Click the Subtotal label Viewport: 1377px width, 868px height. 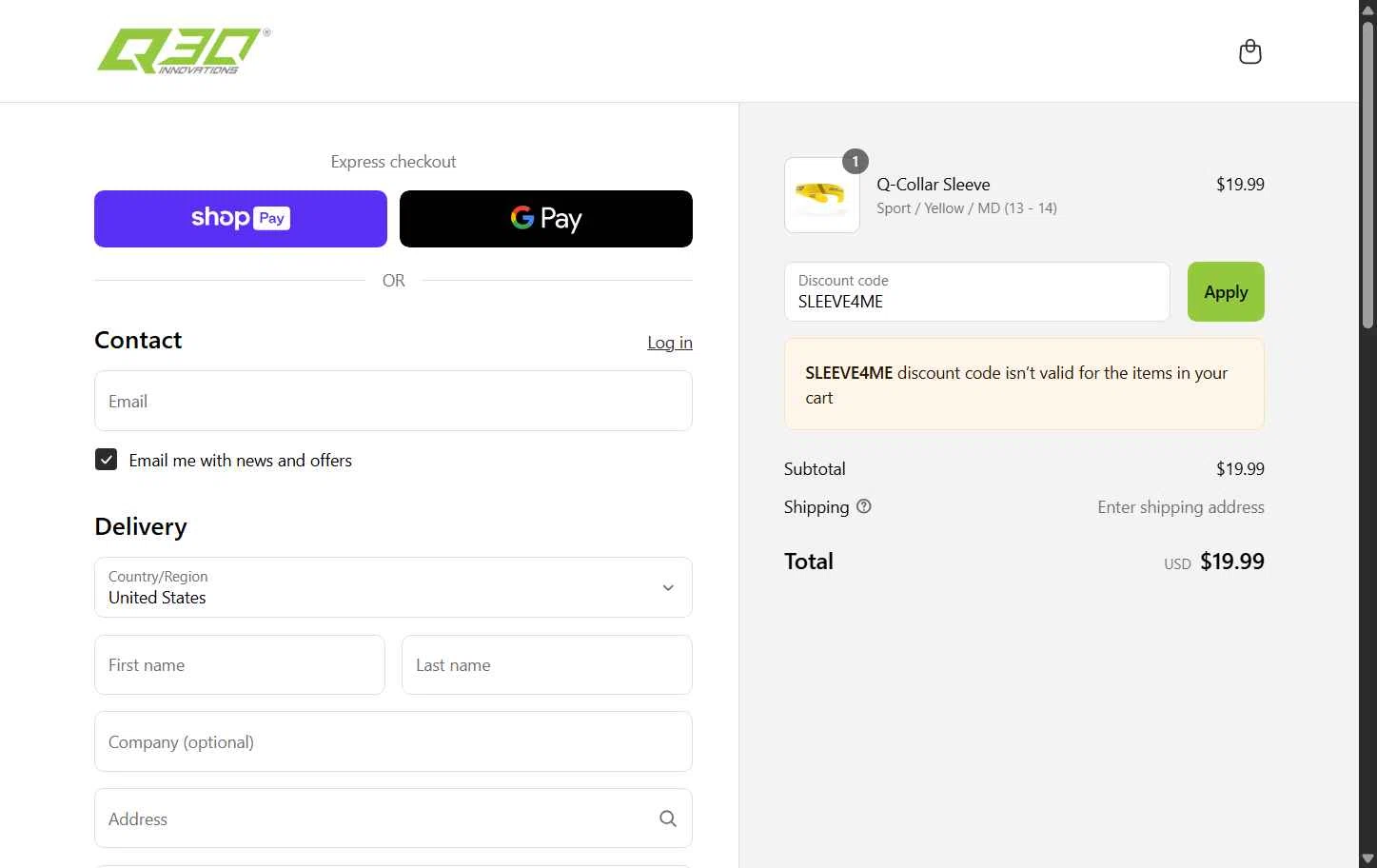coord(815,469)
